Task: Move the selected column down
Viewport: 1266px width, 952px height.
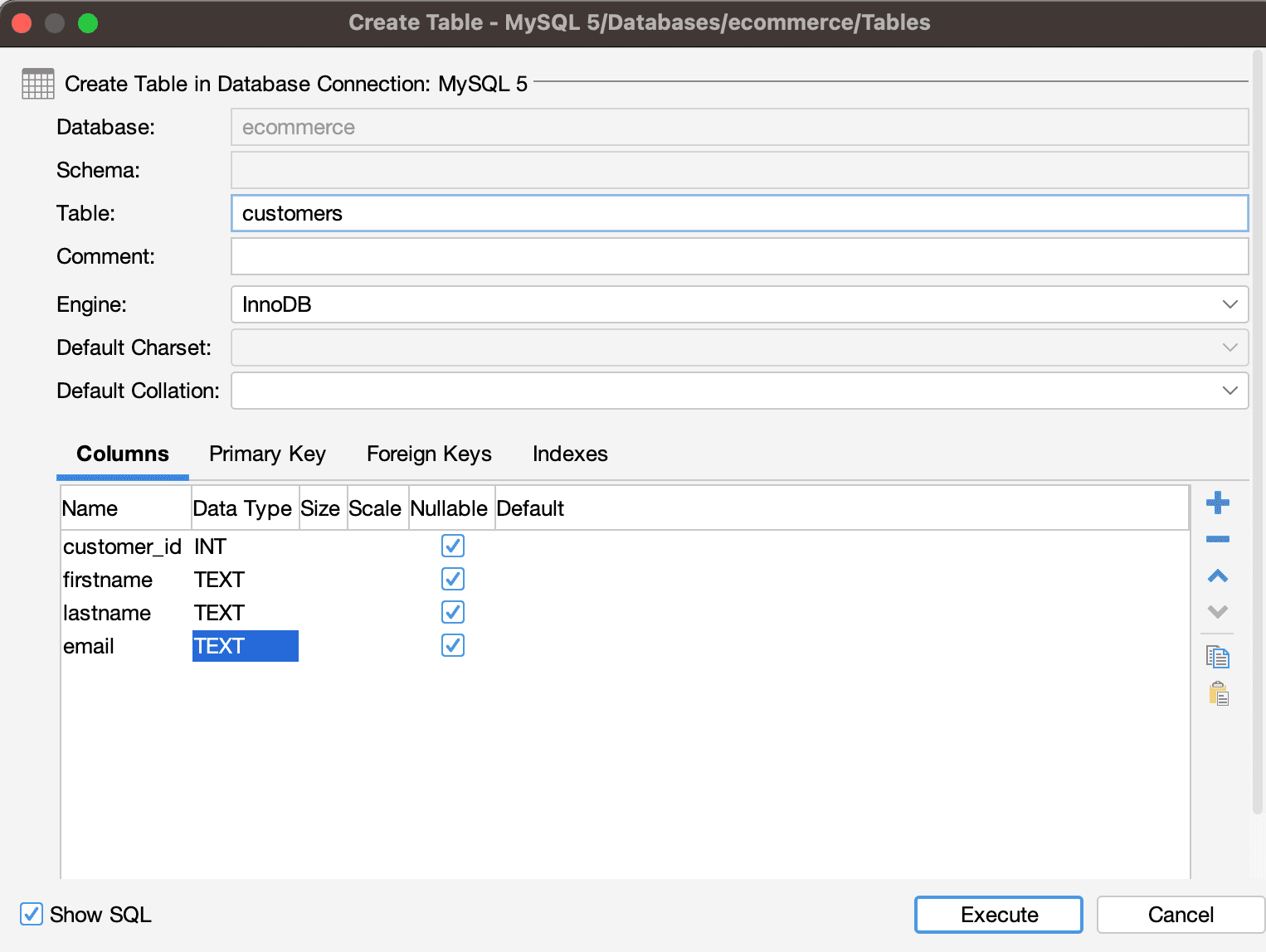Action: point(1218,612)
